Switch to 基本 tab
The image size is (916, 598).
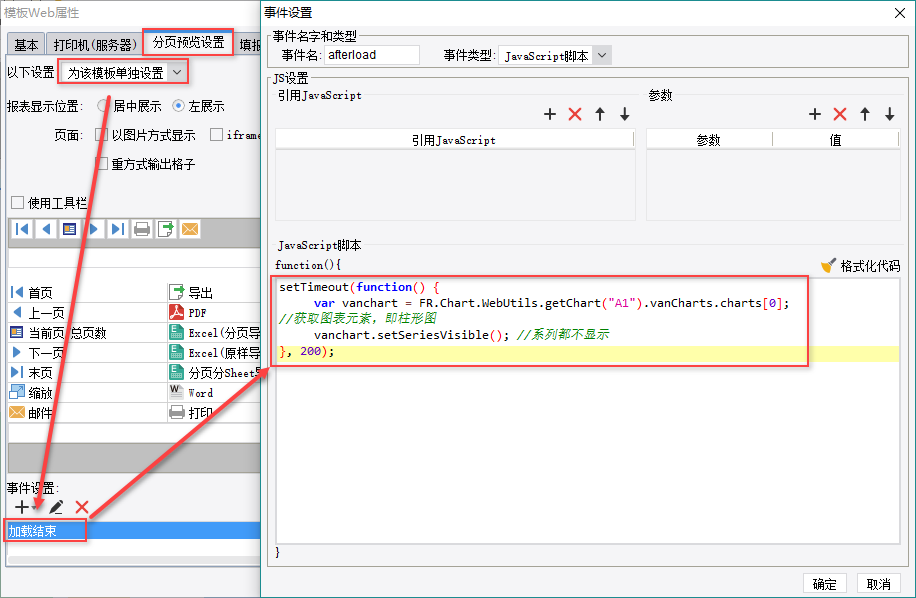click(x=26, y=45)
